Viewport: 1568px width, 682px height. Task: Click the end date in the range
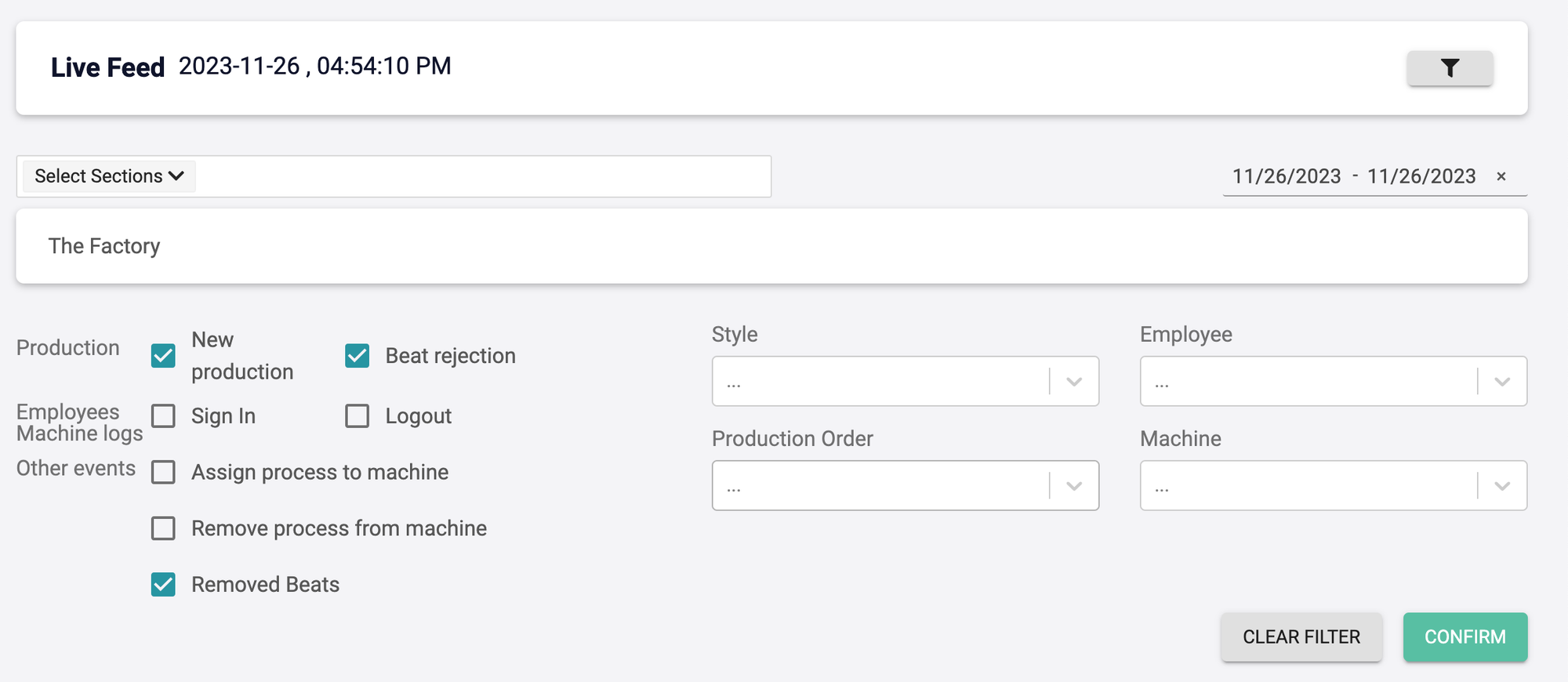click(1421, 176)
